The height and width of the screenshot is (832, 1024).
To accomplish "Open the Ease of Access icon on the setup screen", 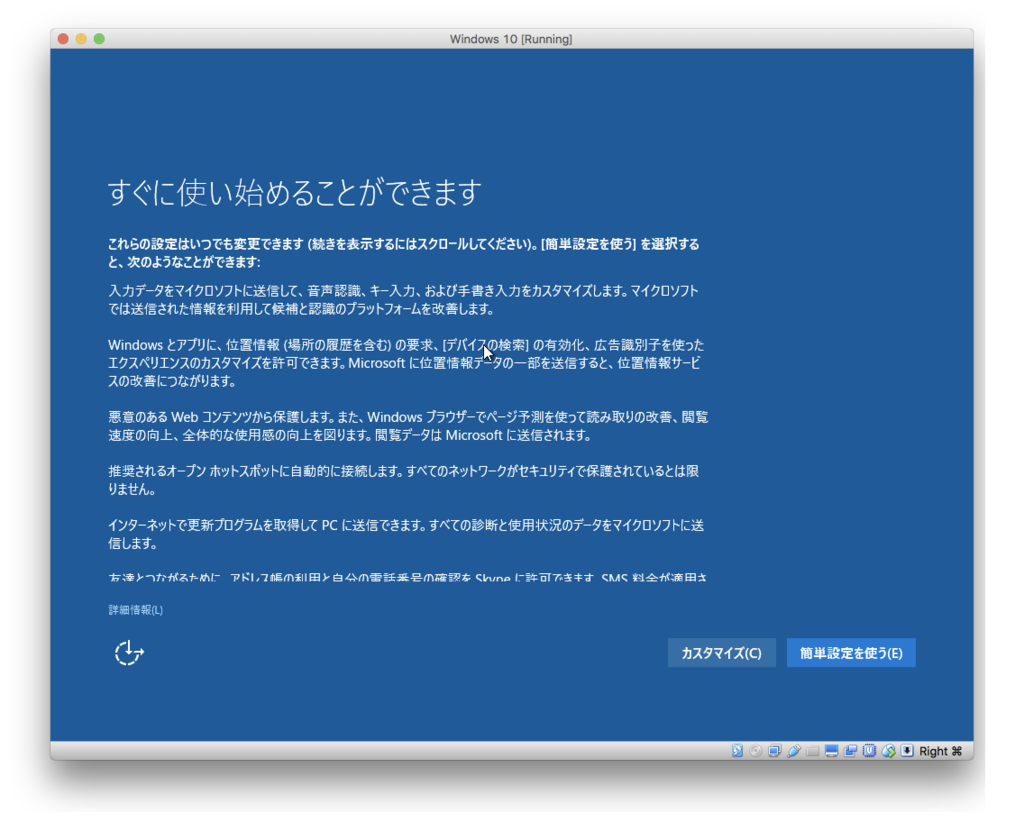I will (128, 652).
